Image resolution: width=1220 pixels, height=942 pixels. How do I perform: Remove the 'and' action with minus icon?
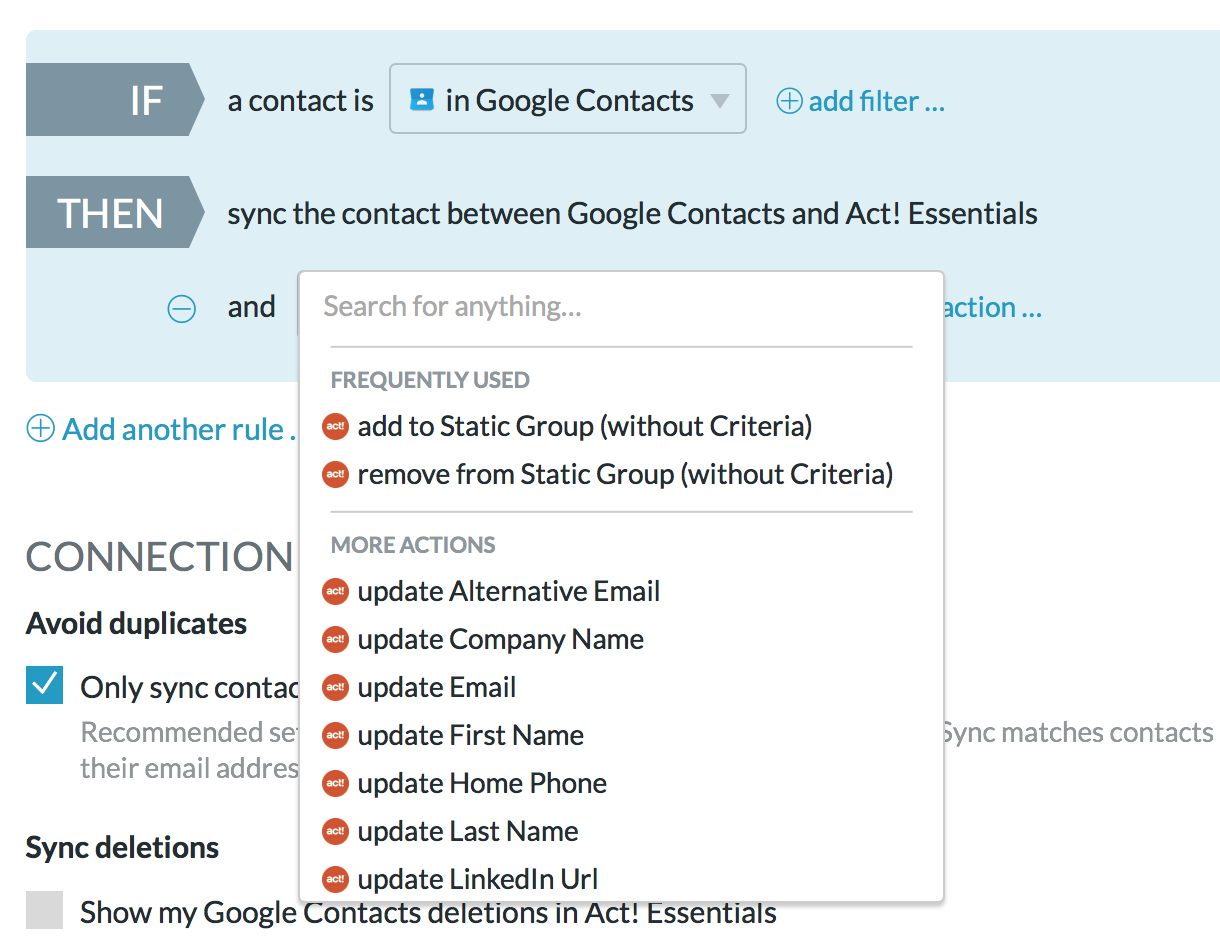pyautogui.click(x=181, y=309)
